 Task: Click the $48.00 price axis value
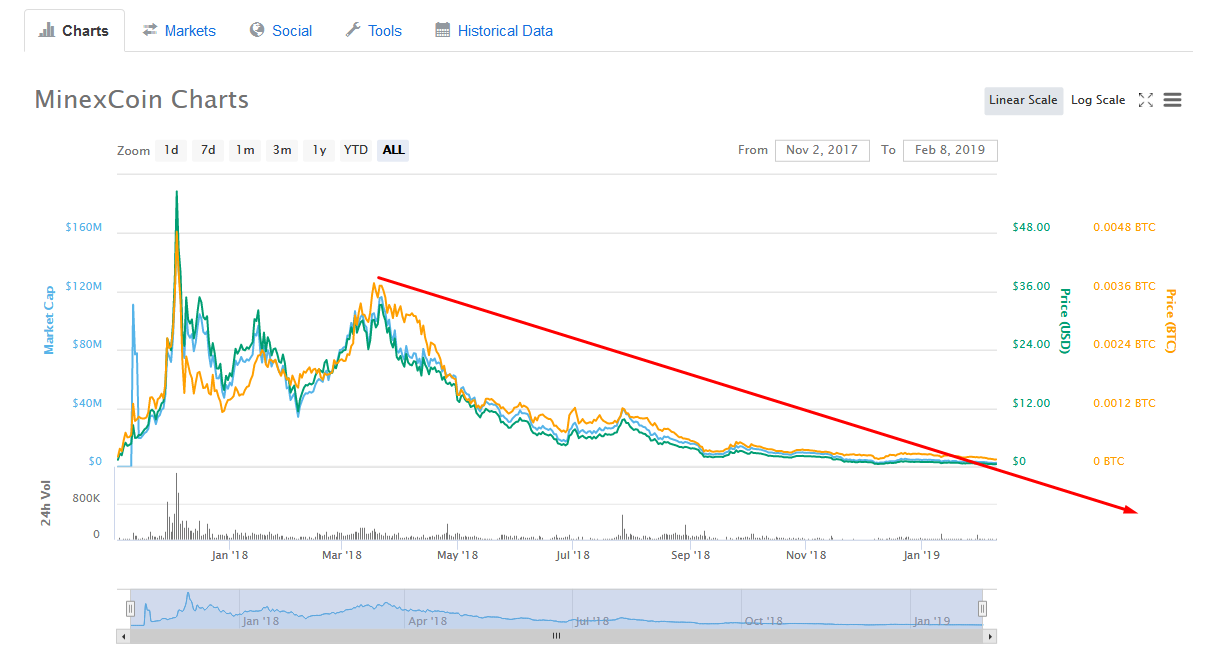1031,227
